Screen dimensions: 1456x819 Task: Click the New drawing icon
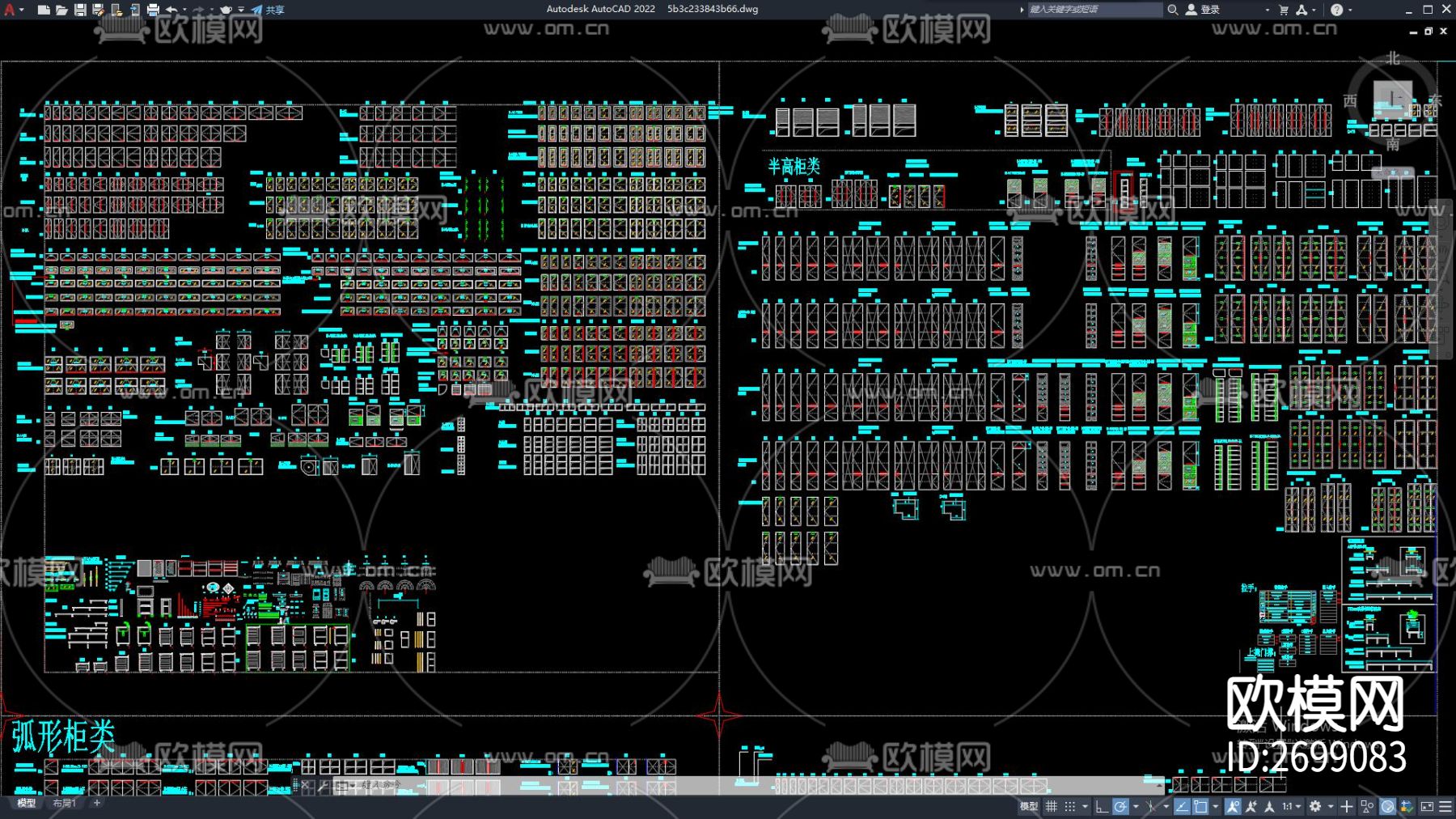click(44, 10)
